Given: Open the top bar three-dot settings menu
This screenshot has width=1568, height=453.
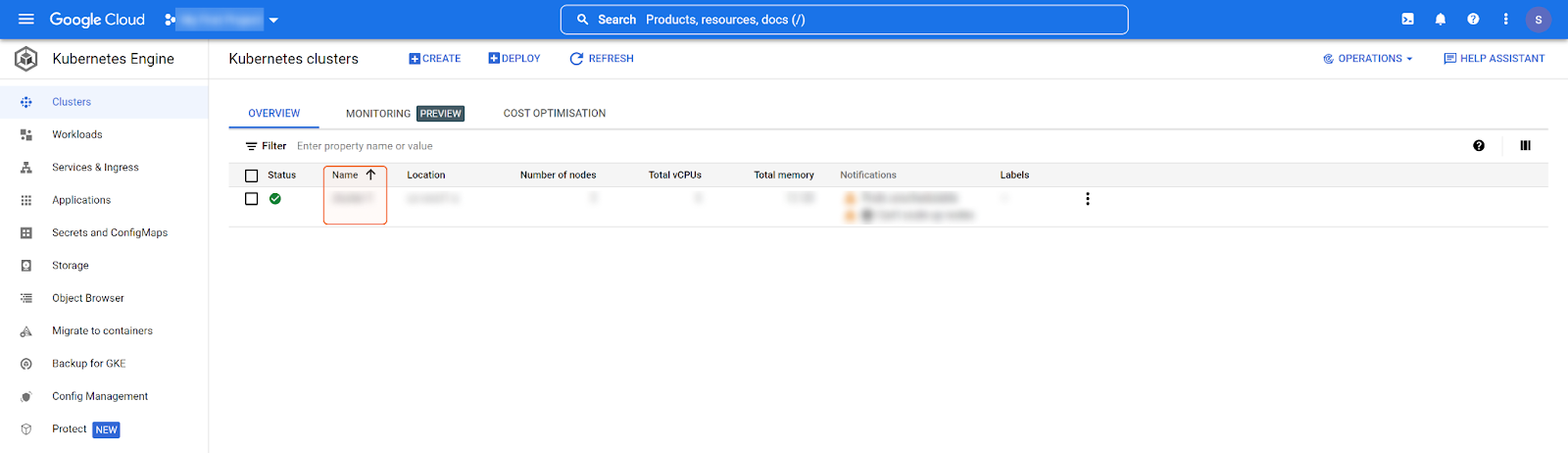Looking at the screenshot, I should coord(1506,19).
